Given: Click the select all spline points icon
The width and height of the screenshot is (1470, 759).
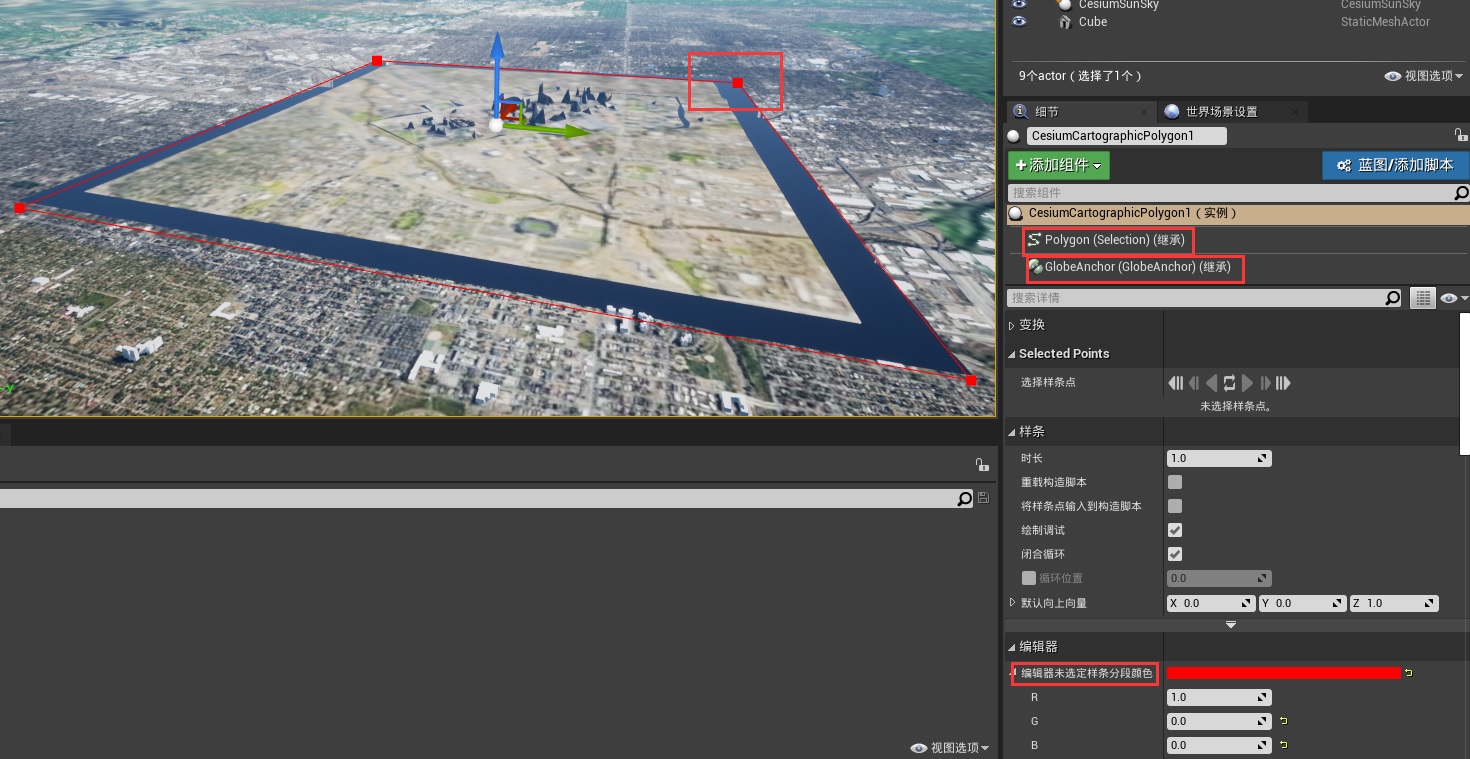Looking at the screenshot, I should pos(1230,383).
